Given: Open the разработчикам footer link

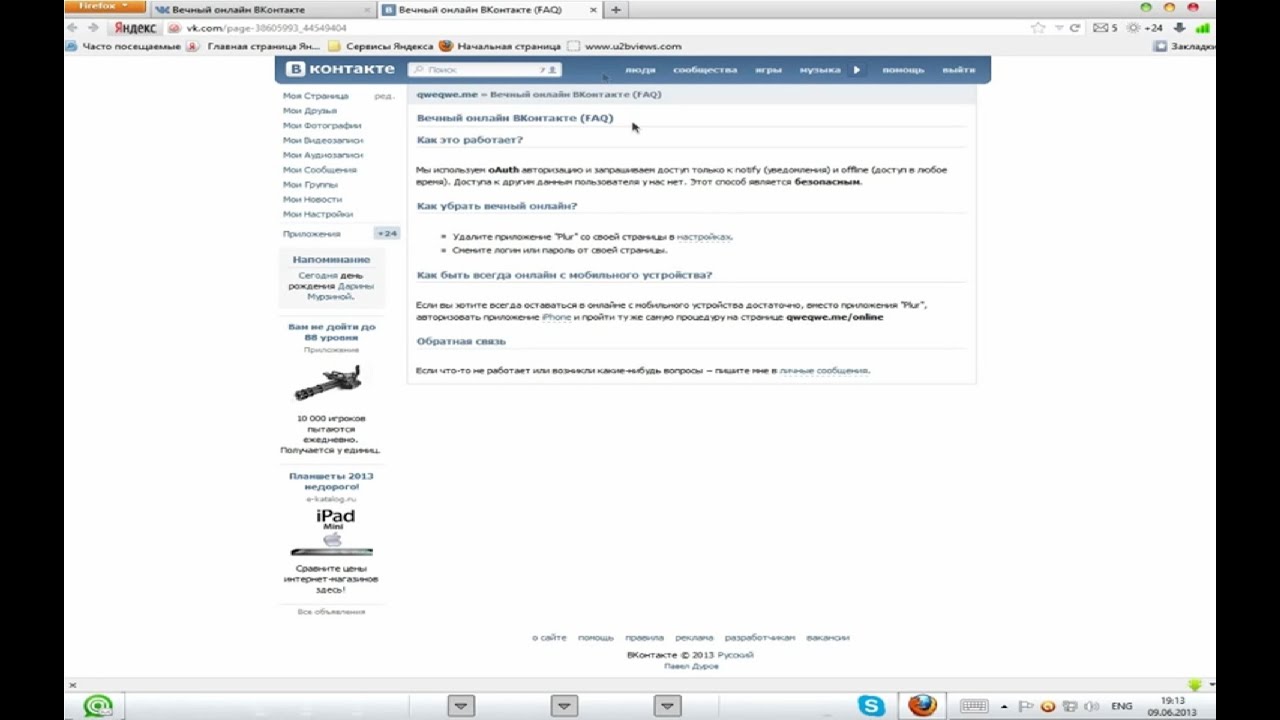Looking at the screenshot, I should (760, 637).
